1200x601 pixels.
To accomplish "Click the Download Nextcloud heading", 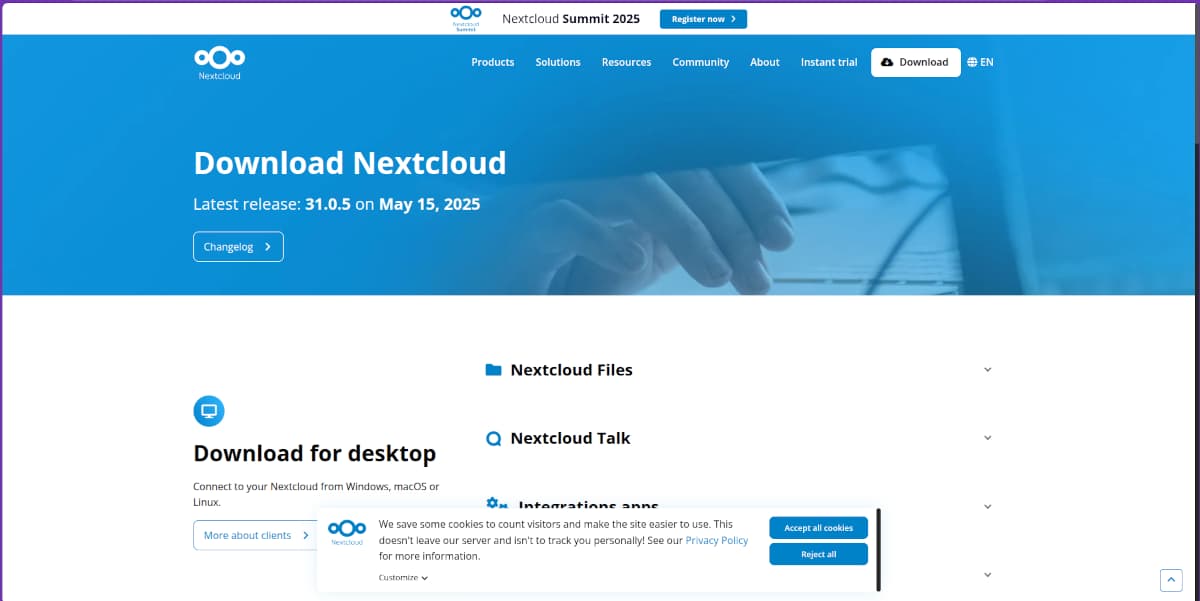I will (x=349, y=162).
